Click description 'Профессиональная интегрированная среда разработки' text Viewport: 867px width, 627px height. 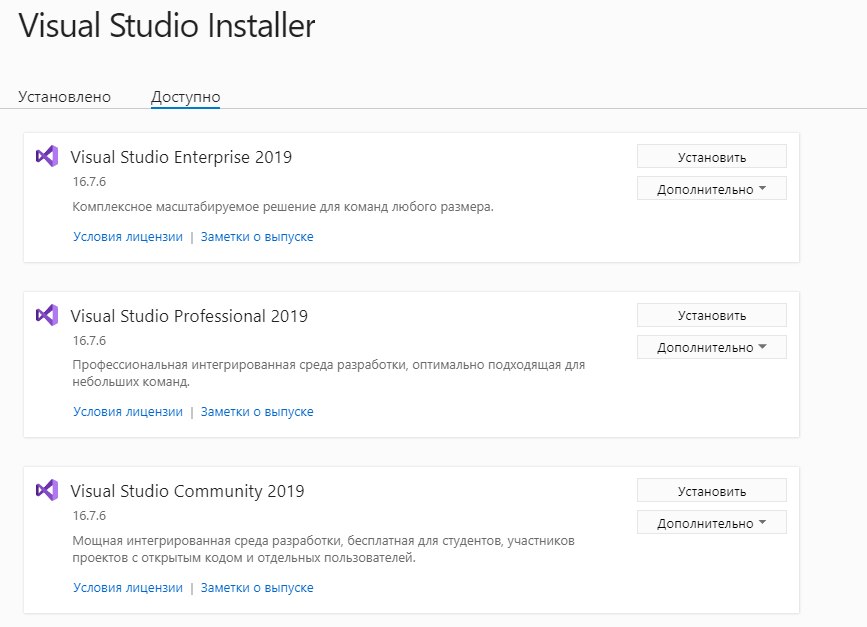328,373
